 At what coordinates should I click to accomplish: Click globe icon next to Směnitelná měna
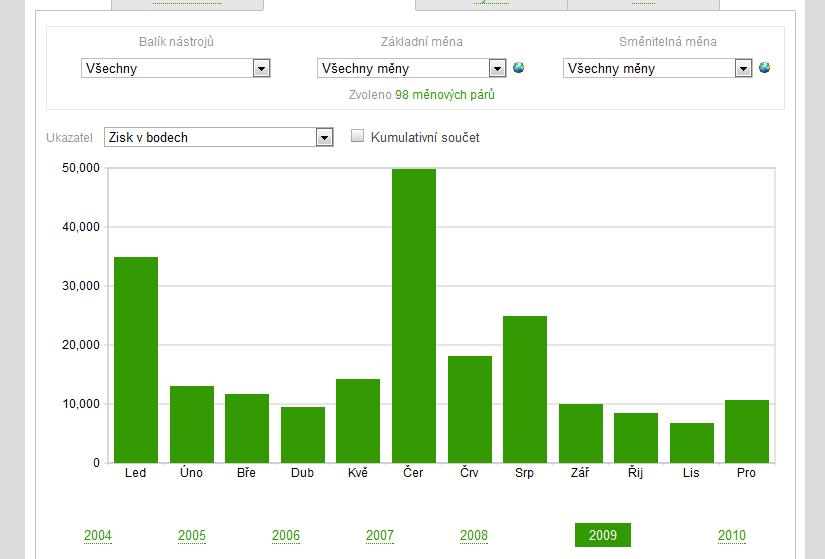[764, 68]
